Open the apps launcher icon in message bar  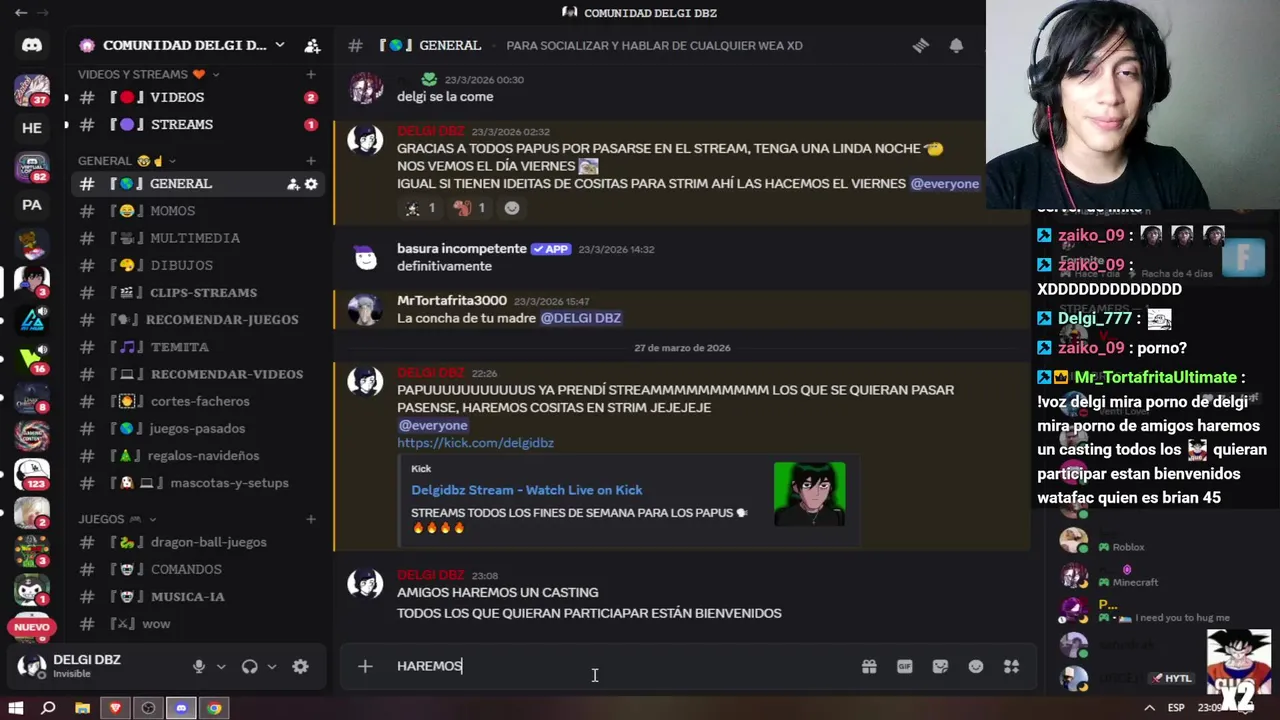point(1012,666)
